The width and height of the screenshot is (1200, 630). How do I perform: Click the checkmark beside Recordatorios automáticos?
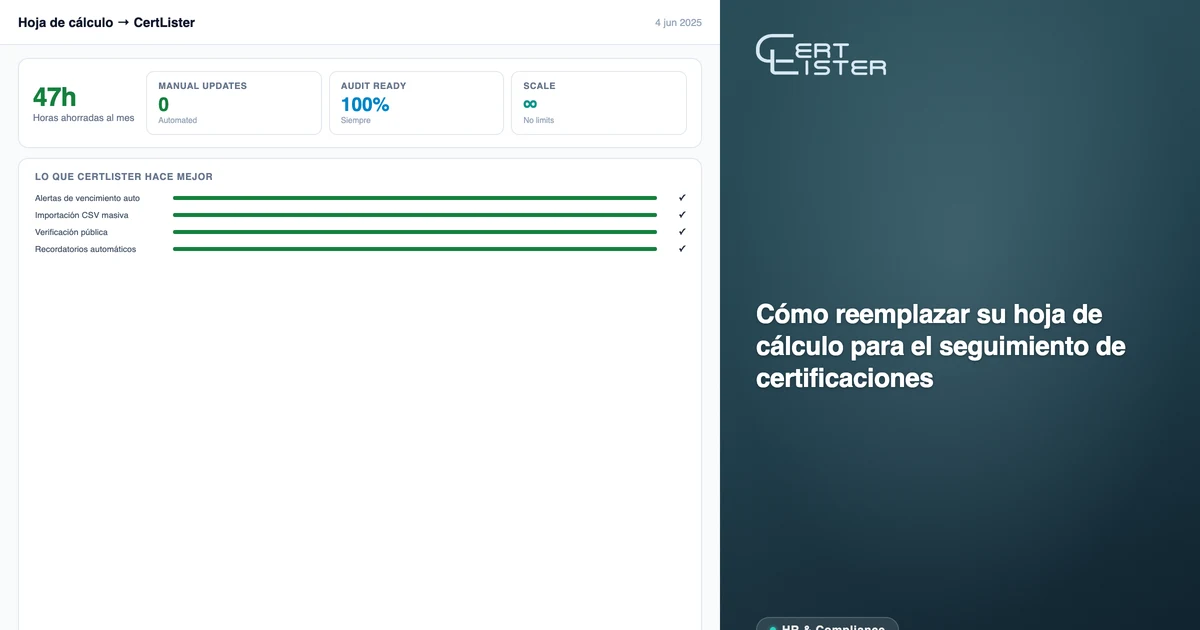[x=682, y=249]
